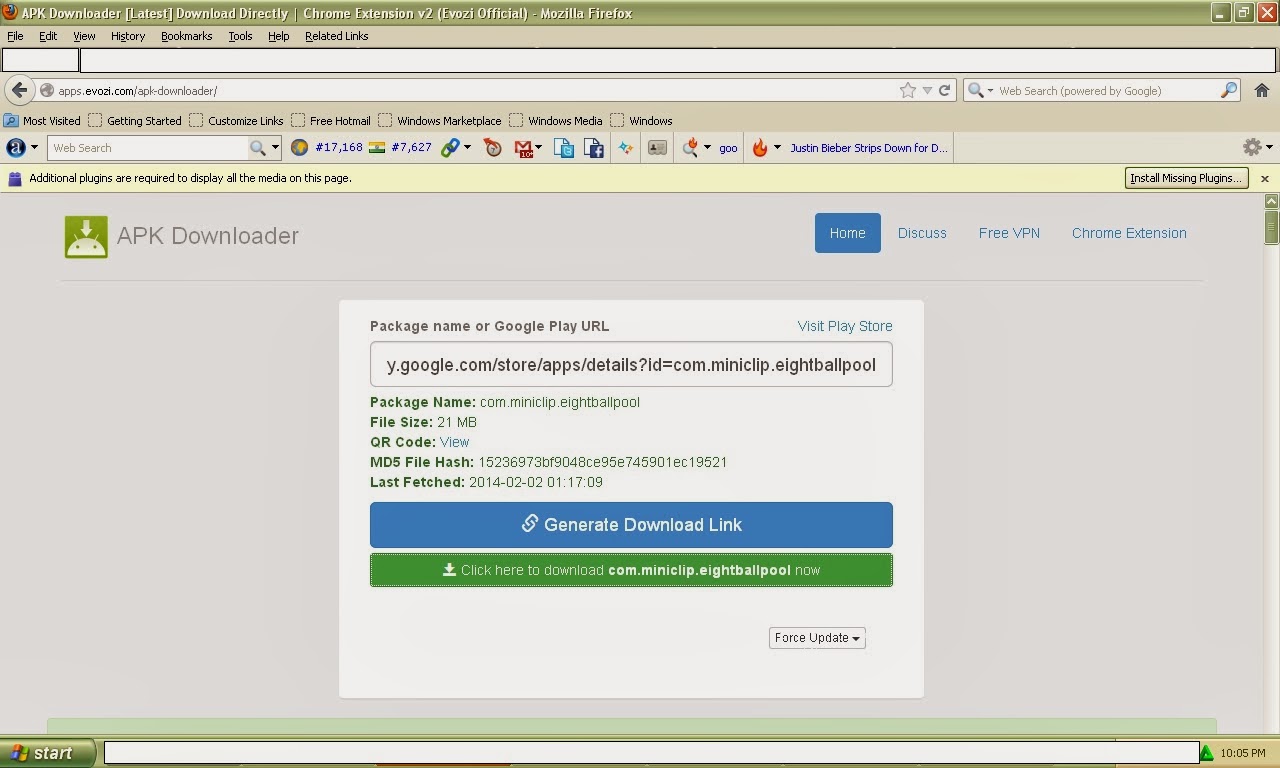Open Alexa toolbar settings gear icon

click(x=1252, y=147)
